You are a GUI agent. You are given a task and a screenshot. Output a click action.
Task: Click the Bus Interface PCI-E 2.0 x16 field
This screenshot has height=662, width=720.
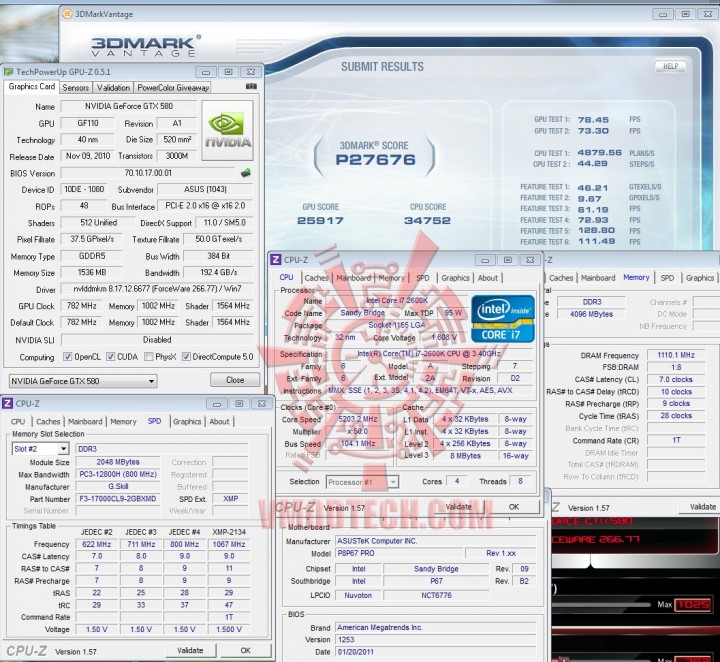(x=205, y=206)
